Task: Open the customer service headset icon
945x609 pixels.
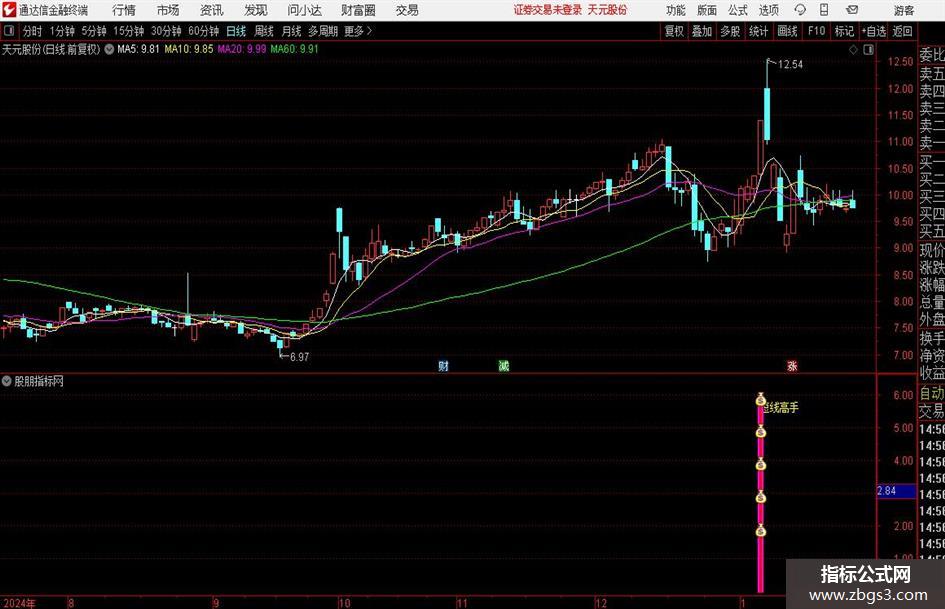Action: pyautogui.click(x=800, y=10)
